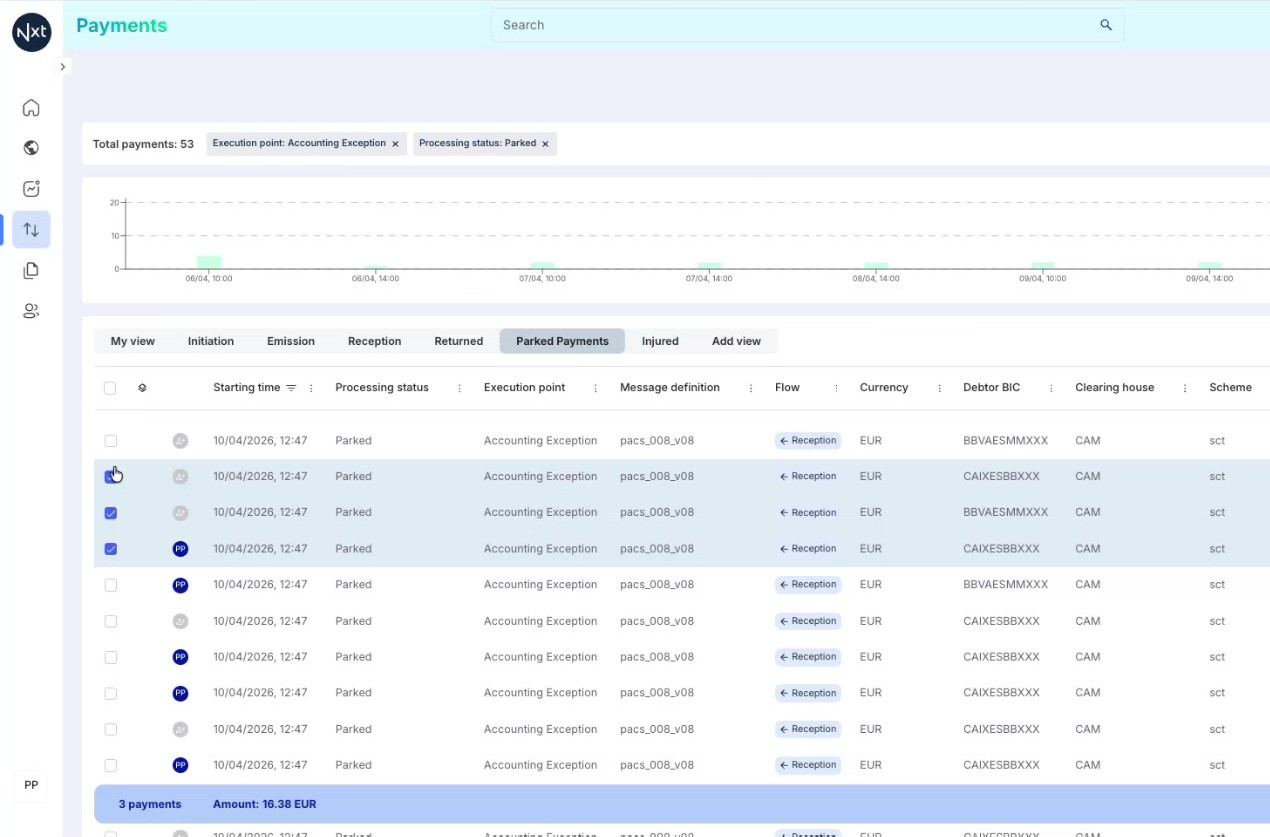Open the Clearing house column options menu
This screenshot has width=1270, height=837.
(1185, 388)
